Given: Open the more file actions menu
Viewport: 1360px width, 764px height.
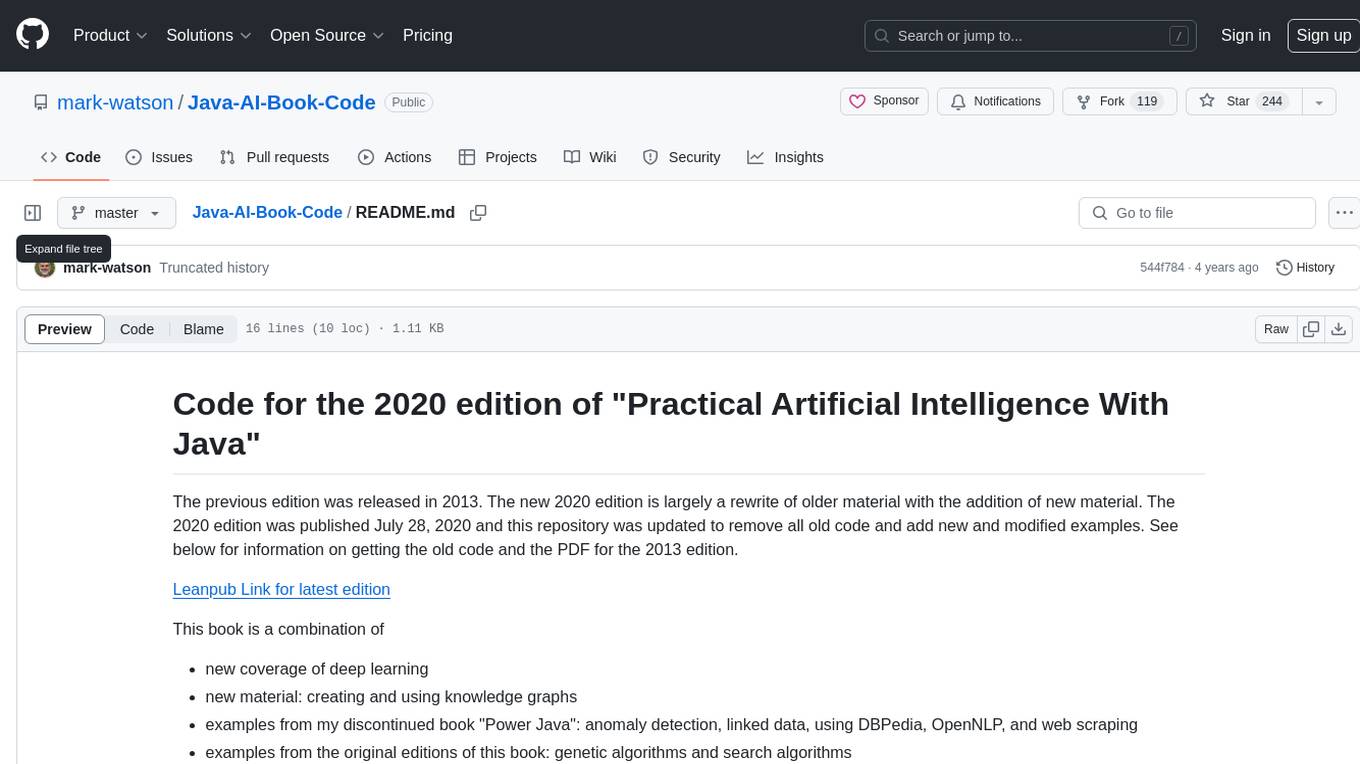Looking at the screenshot, I should pos(1344,213).
